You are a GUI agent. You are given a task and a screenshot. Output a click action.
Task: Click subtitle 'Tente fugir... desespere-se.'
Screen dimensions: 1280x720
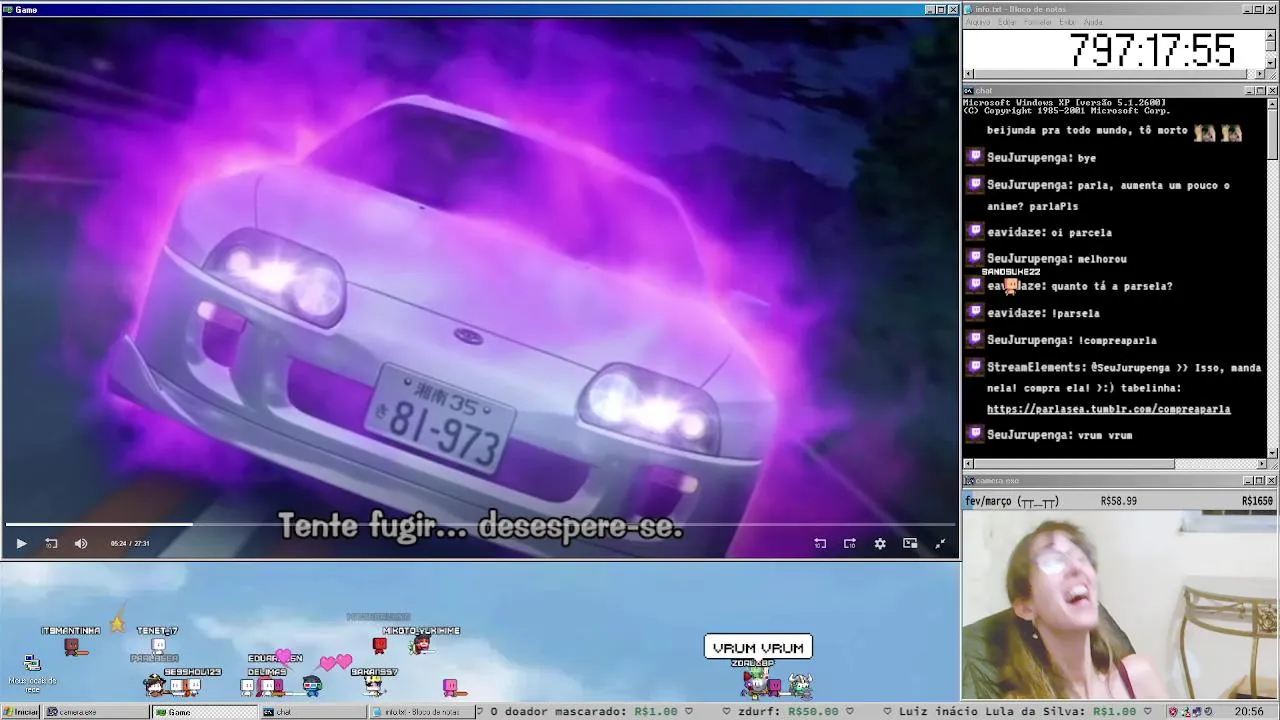(x=480, y=526)
